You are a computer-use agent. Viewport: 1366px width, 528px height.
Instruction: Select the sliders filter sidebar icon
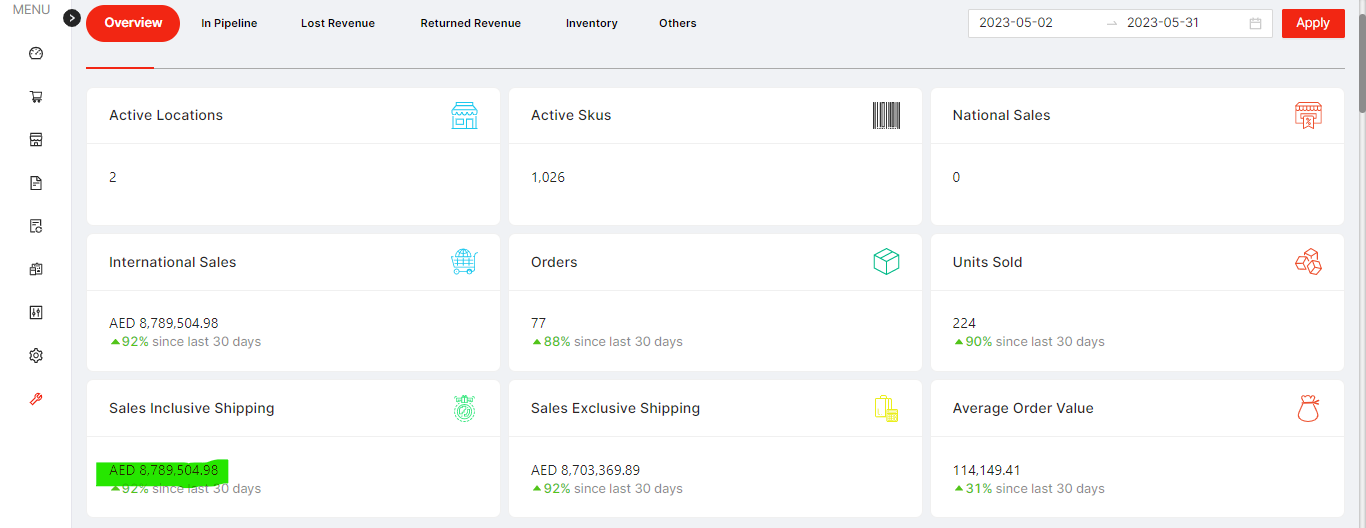pyautogui.click(x=36, y=313)
